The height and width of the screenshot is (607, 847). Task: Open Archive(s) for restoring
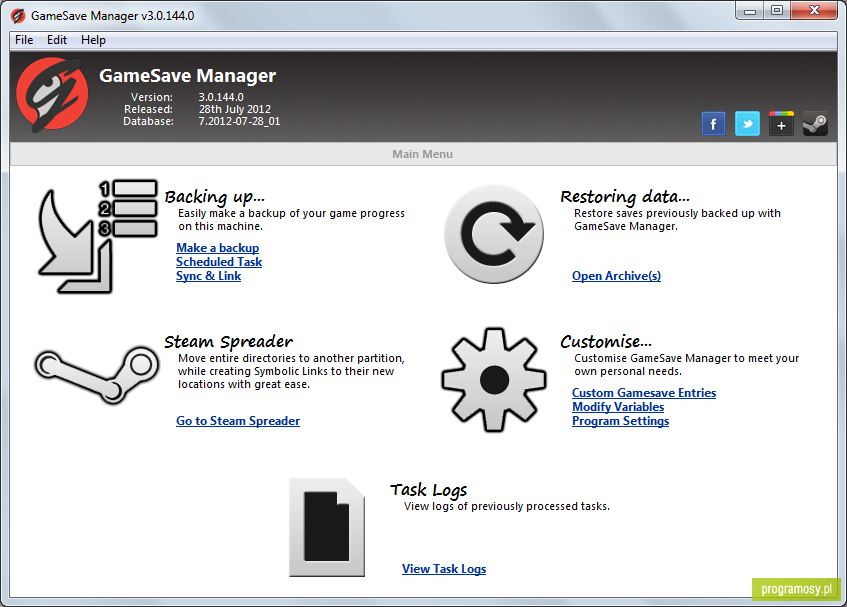(x=616, y=276)
